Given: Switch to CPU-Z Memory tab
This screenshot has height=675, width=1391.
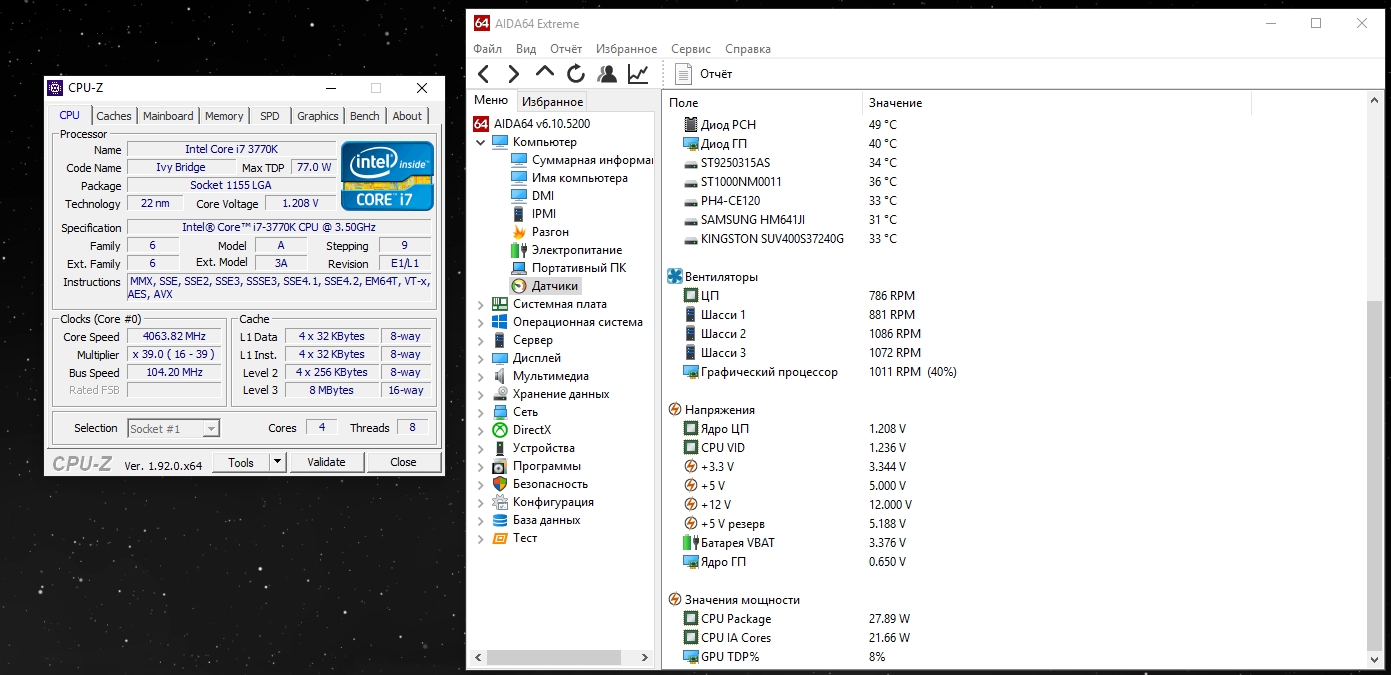Looking at the screenshot, I should point(224,116).
